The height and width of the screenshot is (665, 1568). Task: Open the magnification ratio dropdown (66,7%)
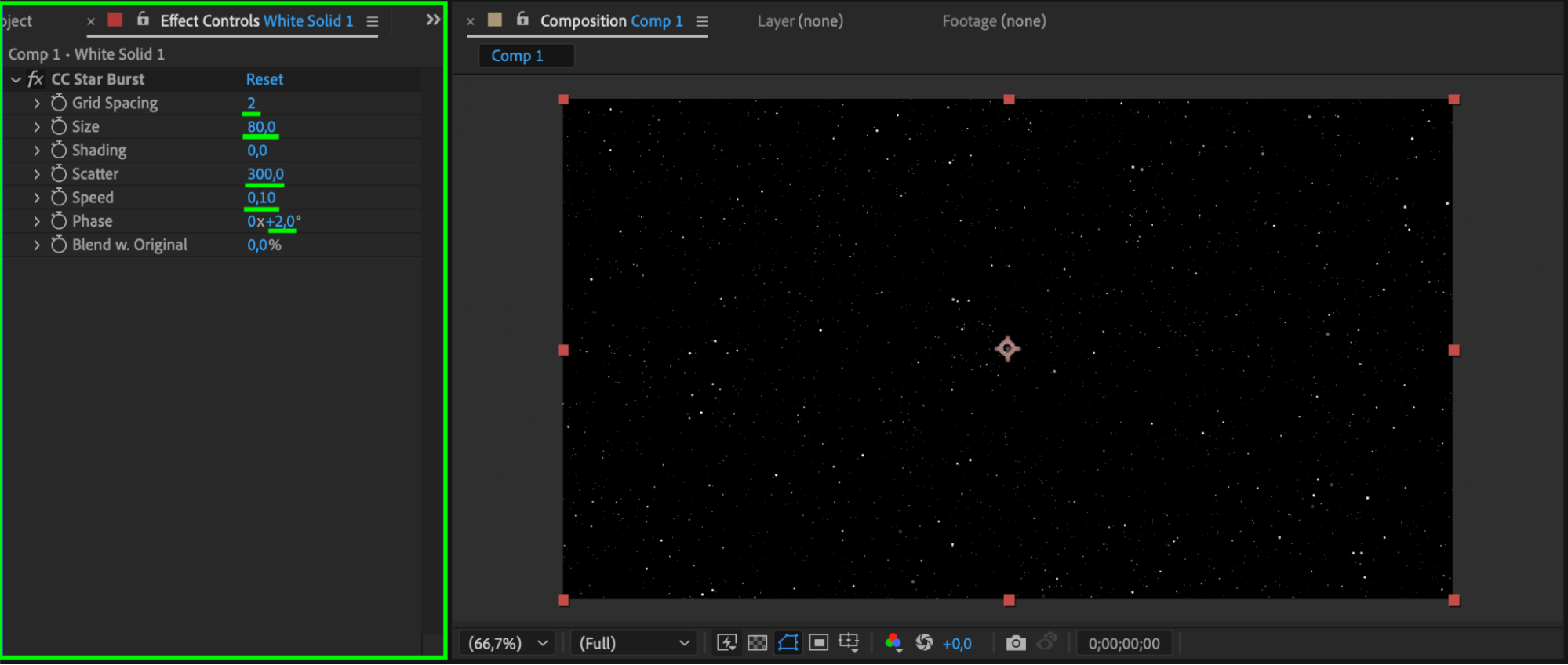[508, 643]
